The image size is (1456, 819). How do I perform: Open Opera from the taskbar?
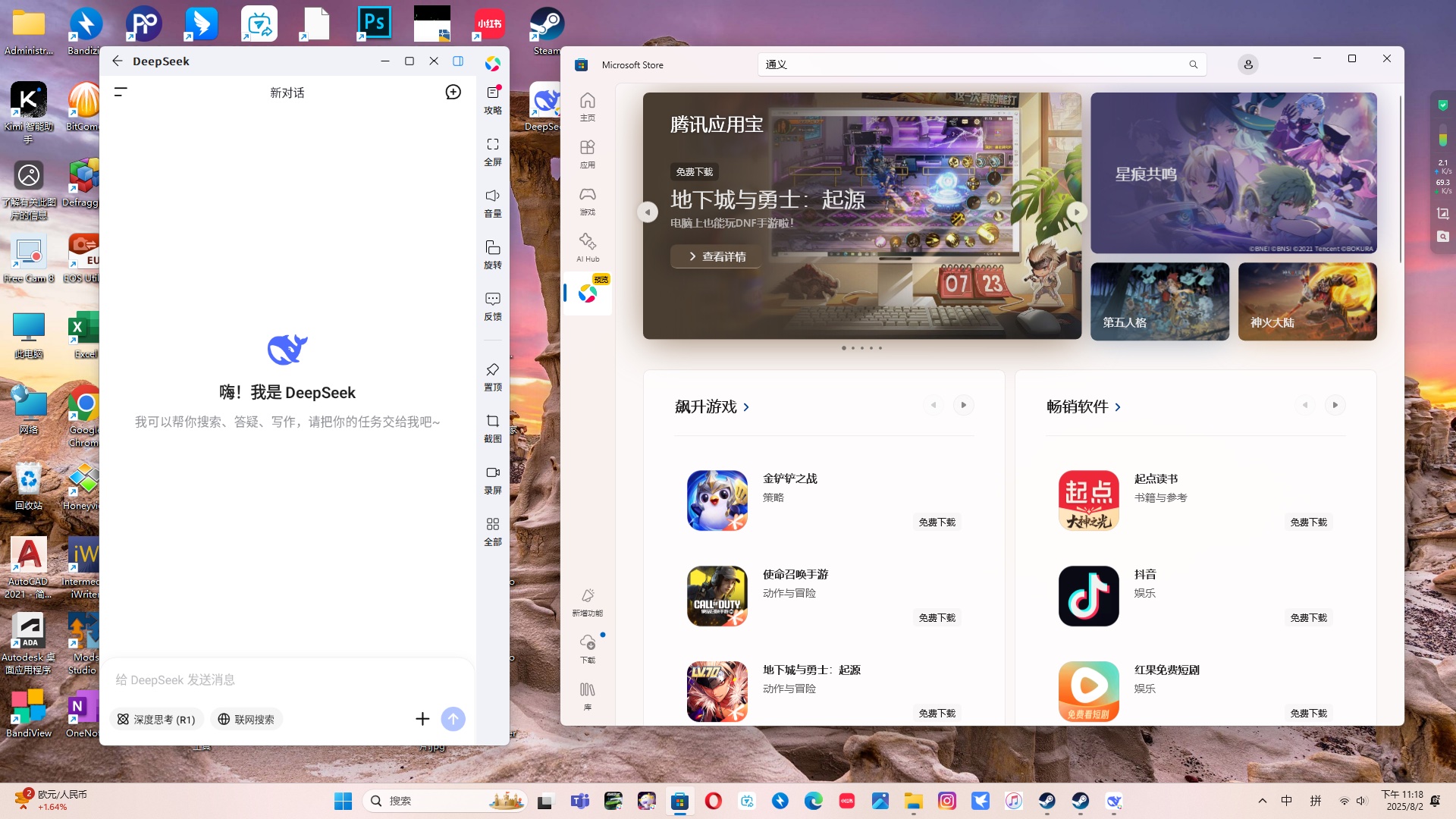[713, 801]
